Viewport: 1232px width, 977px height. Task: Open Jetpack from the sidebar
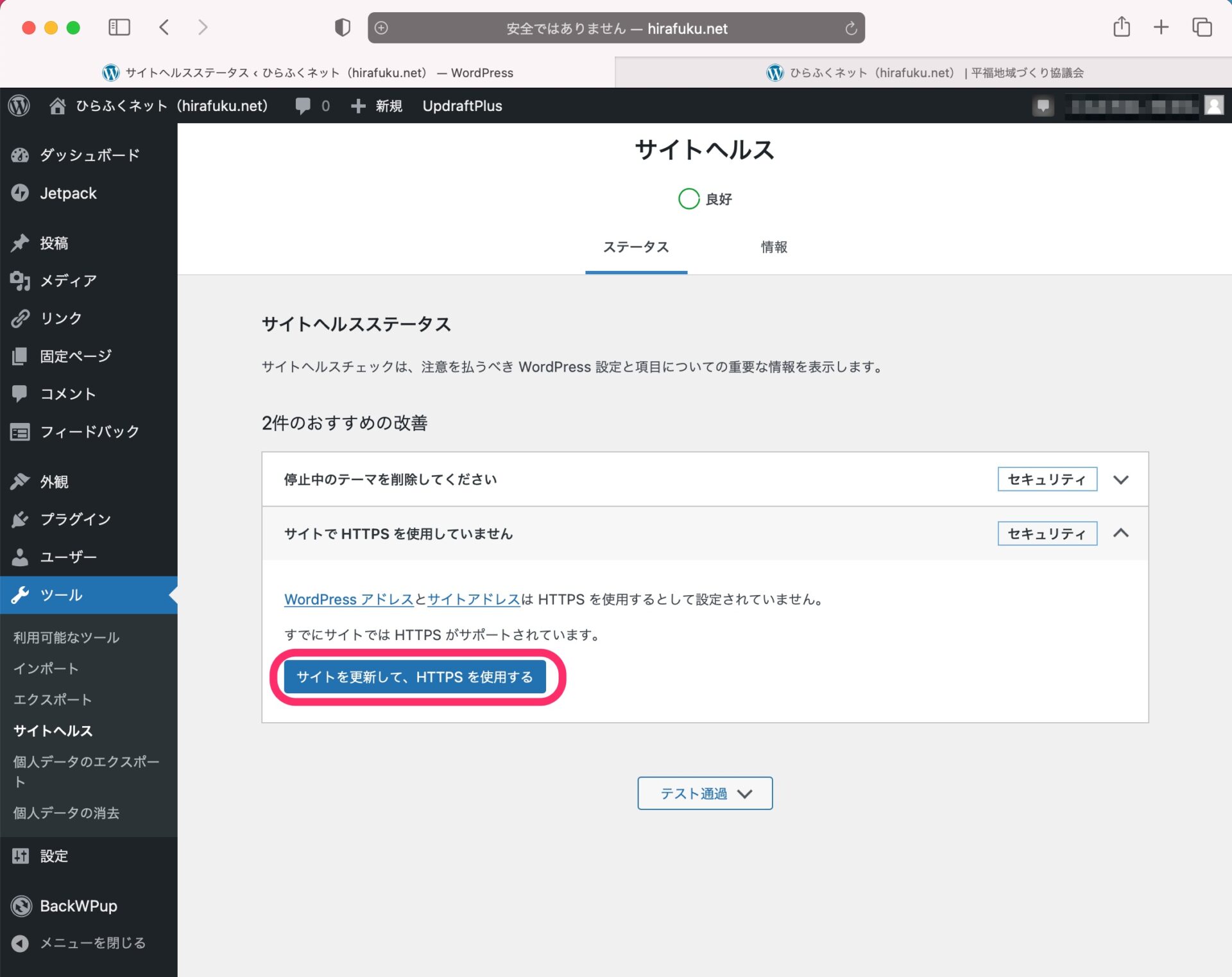click(68, 193)
